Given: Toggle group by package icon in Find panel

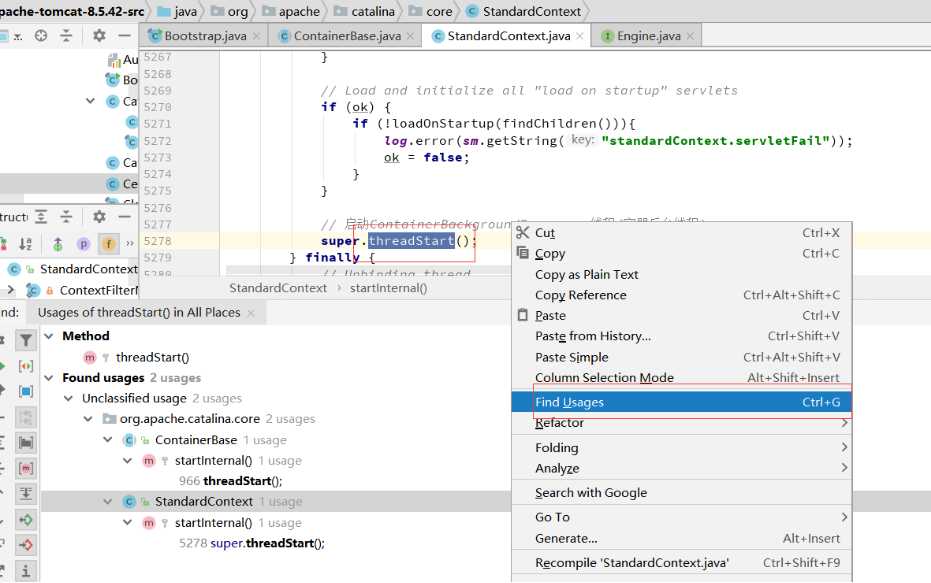Looking at the screenshot, I should tap(26, 442).
